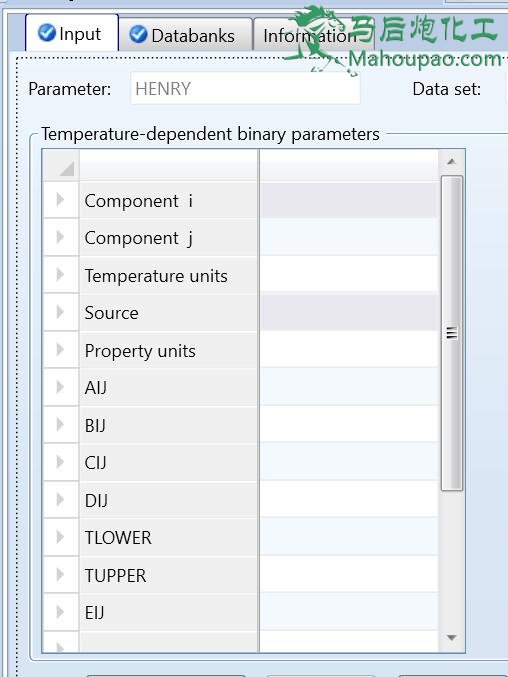This screenshot has width=508, height=677.
Task: Expand the Component j row marker
Action: 60,237
